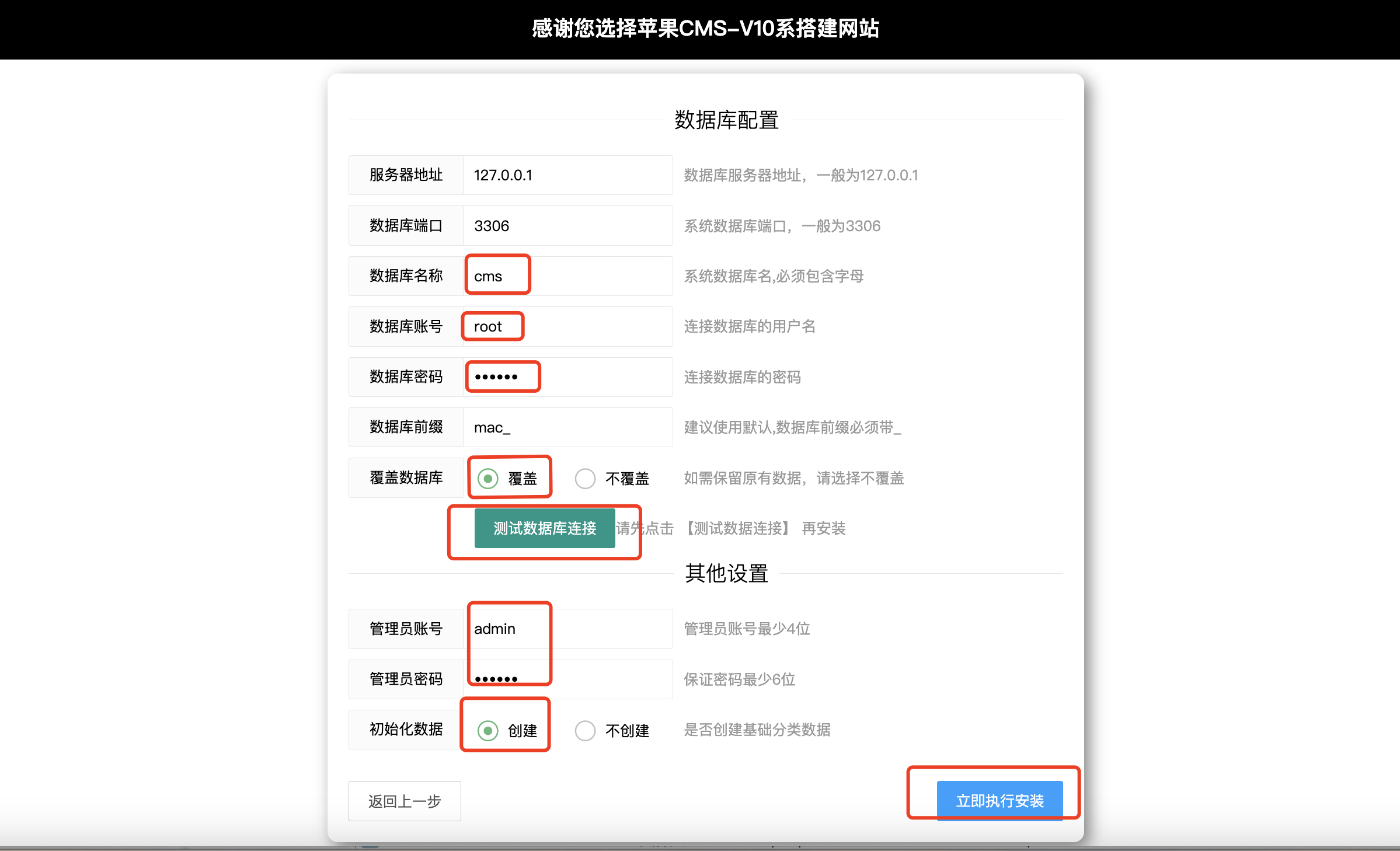Click the 服务器地址 input field
The height and width of the screenshot is (851, 1400).
tap(567, 175)
